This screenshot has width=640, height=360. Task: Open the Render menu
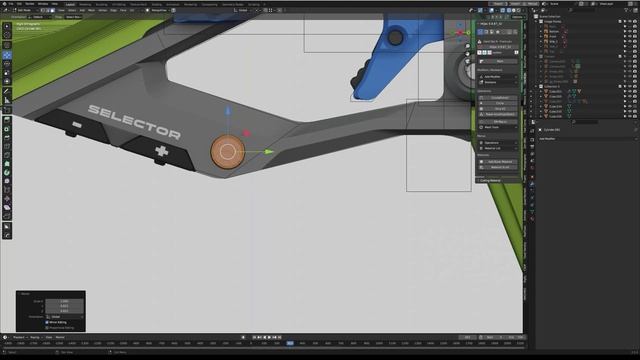click(29, 4)
